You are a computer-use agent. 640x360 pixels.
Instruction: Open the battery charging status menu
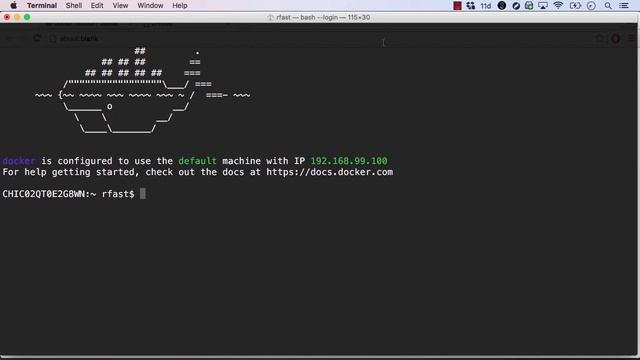(x=575, y=5)
